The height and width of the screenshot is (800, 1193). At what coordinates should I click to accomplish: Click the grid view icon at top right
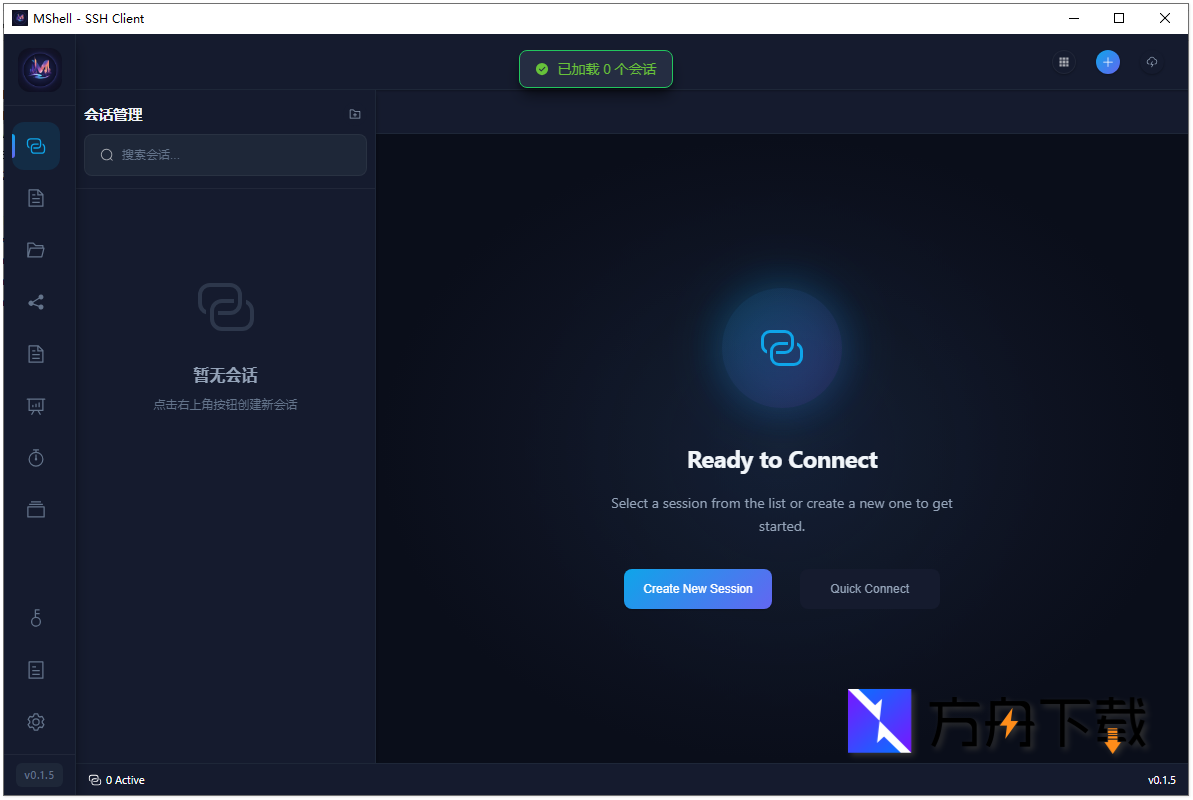tap(1064, 62)
